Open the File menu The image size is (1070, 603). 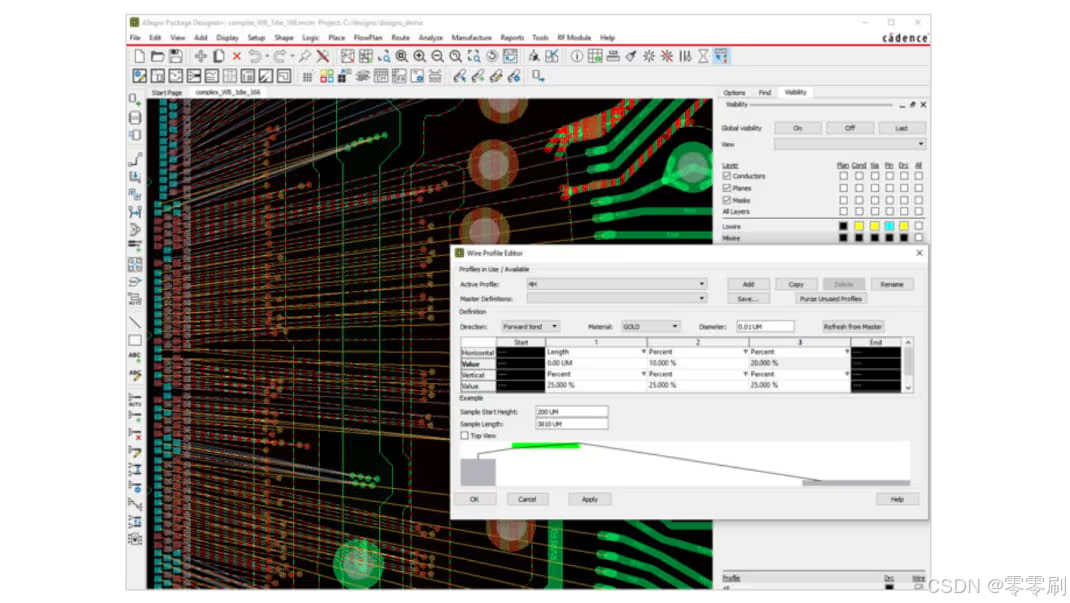[x=135, y=38]
